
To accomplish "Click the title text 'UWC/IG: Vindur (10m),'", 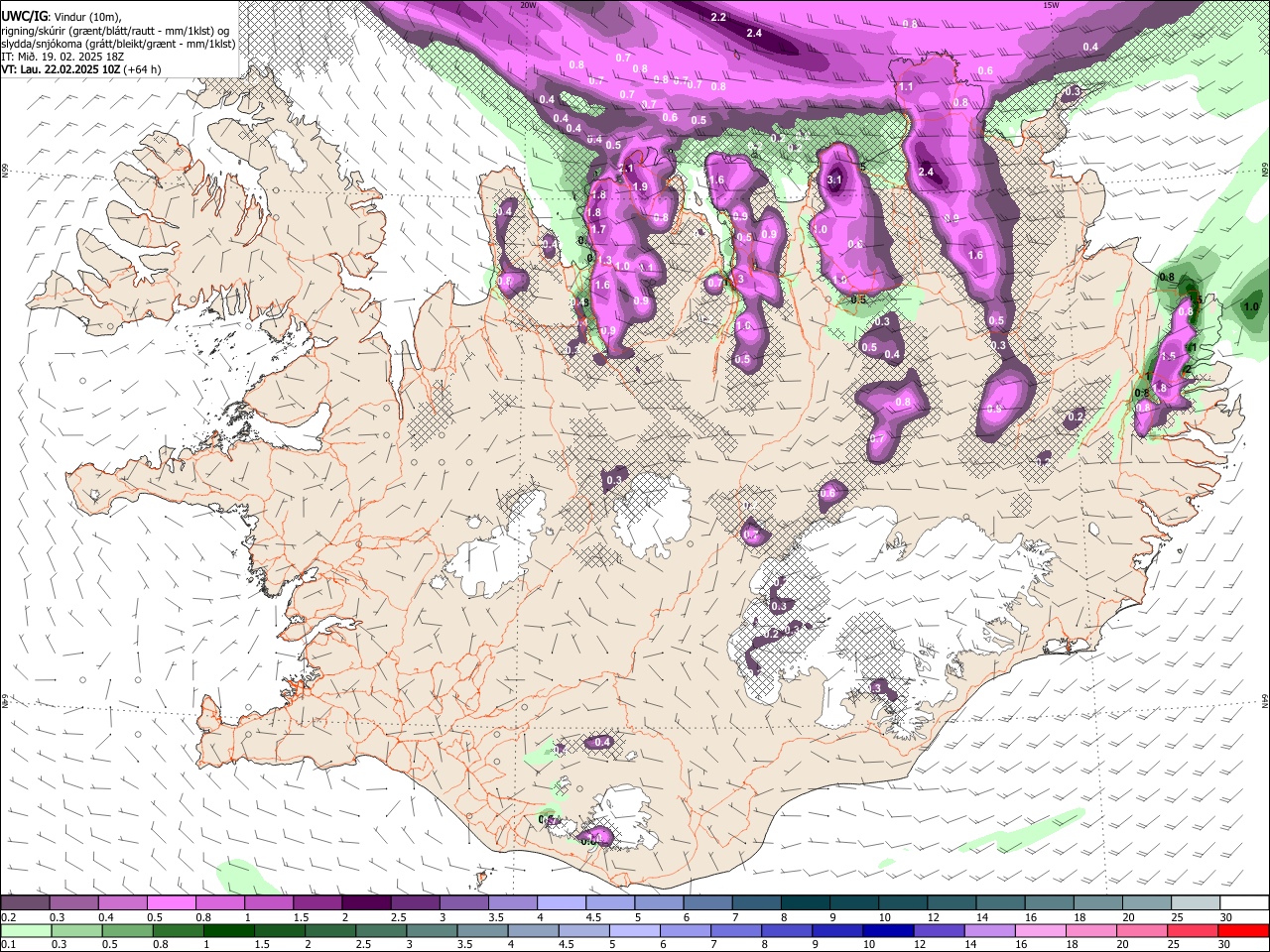I will click(61, 17).
